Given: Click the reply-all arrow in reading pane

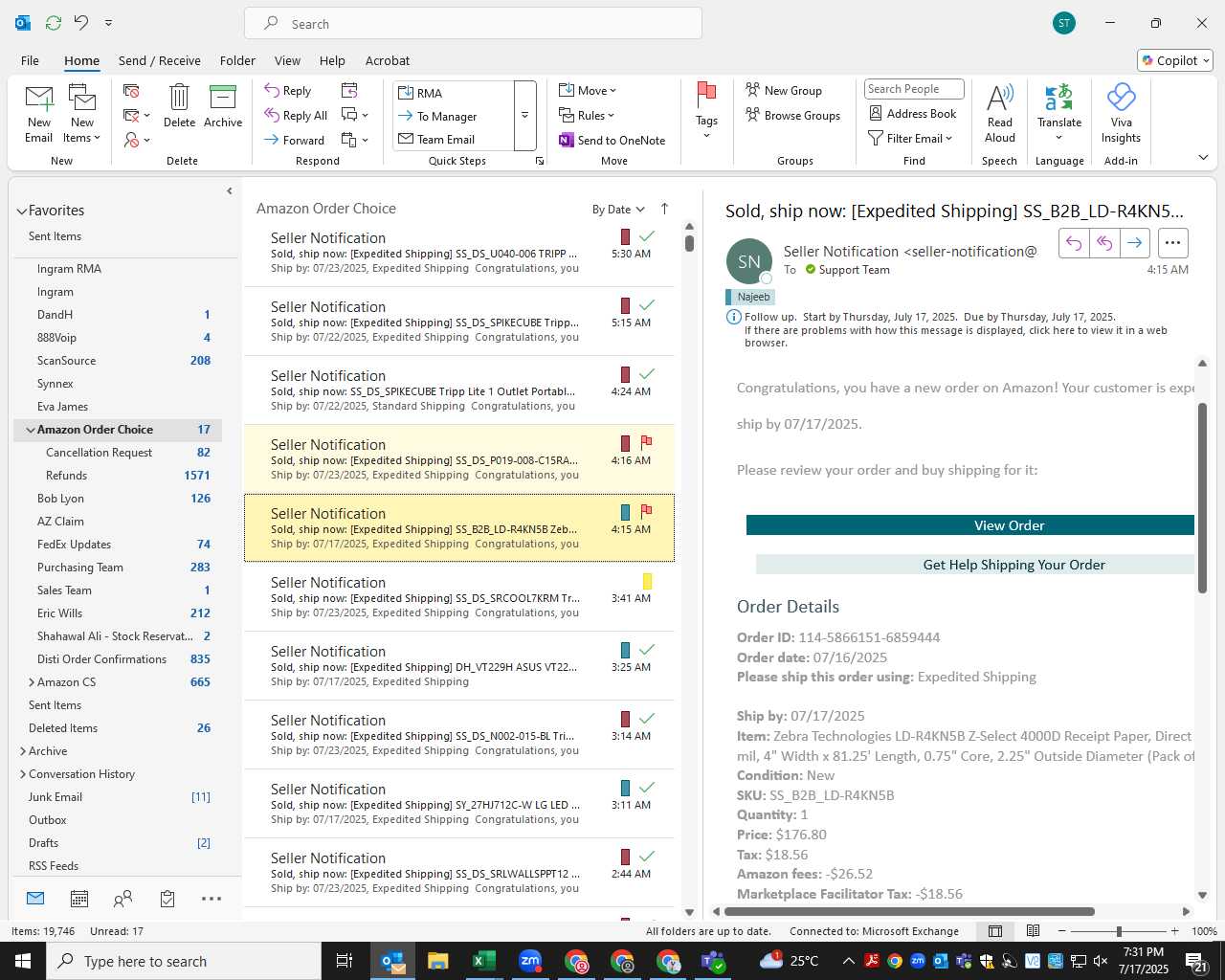Looking at the screenshot, I should (x=1104, y=243).
